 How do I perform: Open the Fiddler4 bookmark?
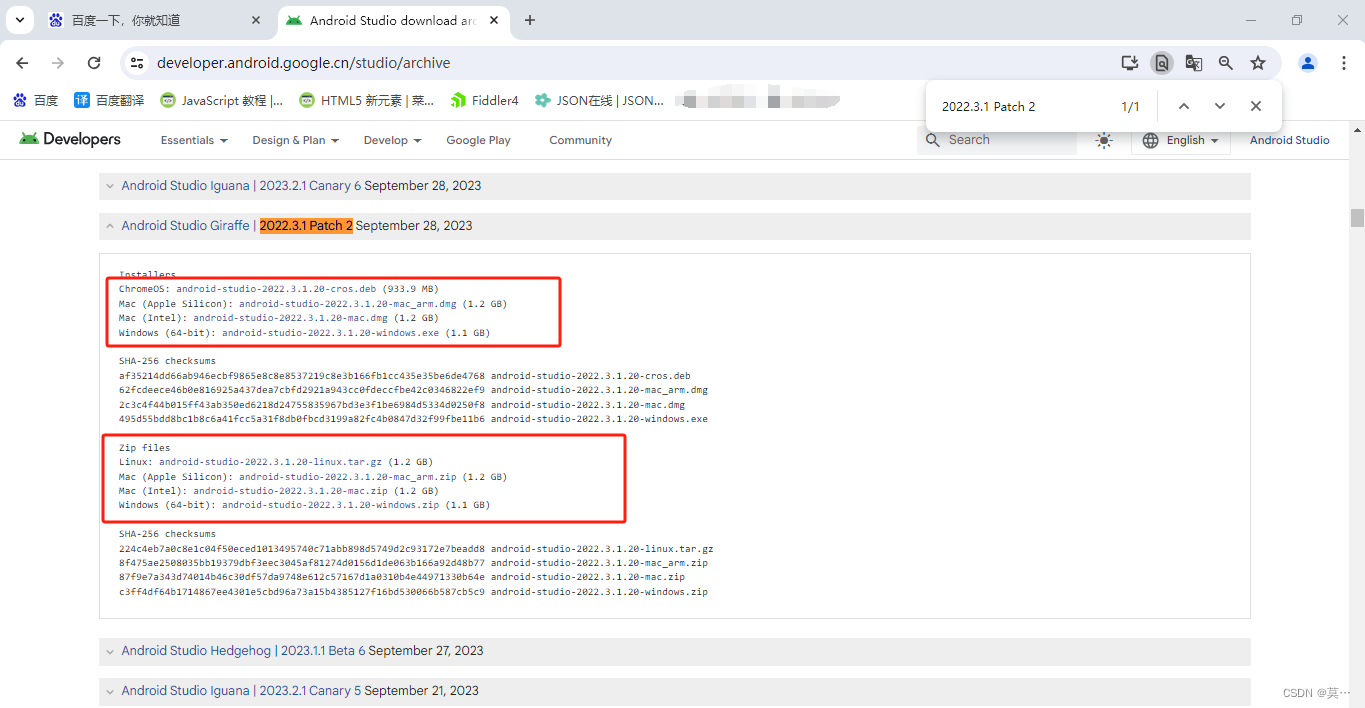[x=485, y=100]
